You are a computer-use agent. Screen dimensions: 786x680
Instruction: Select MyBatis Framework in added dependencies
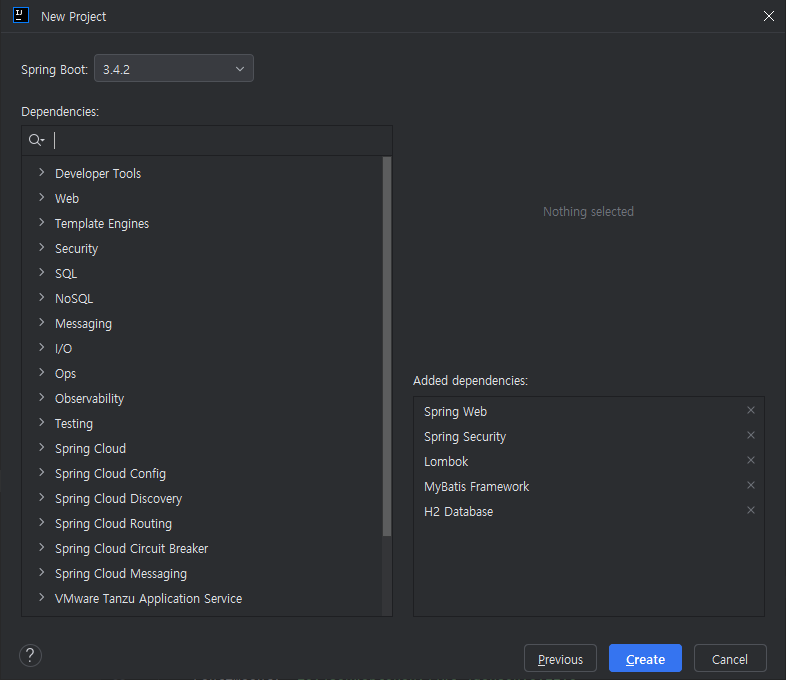(x=588, y=487)
